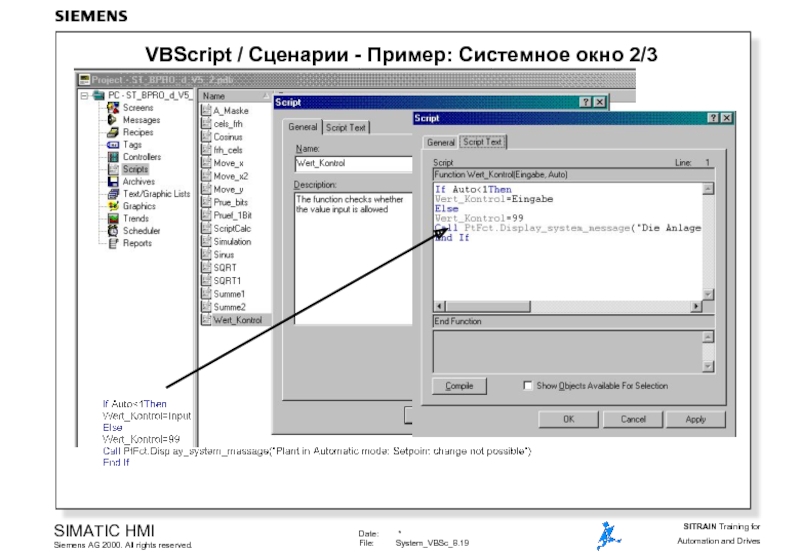This screenshot has height=554, width=800.
Task: Click script icon next to Move_x
Action: click(206, 163)
